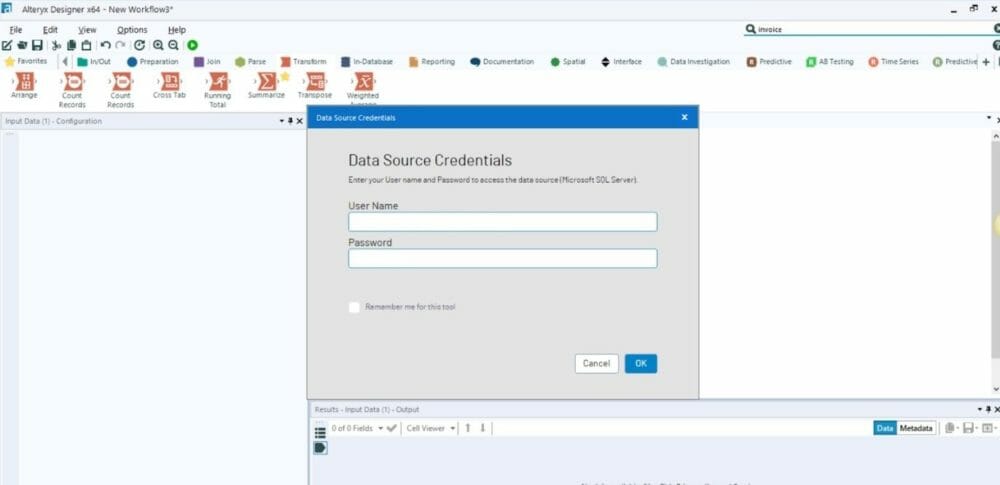1000x485 pixels.
Task: Click the 'invoice' tool search box
Action: (x=871, y=29)
